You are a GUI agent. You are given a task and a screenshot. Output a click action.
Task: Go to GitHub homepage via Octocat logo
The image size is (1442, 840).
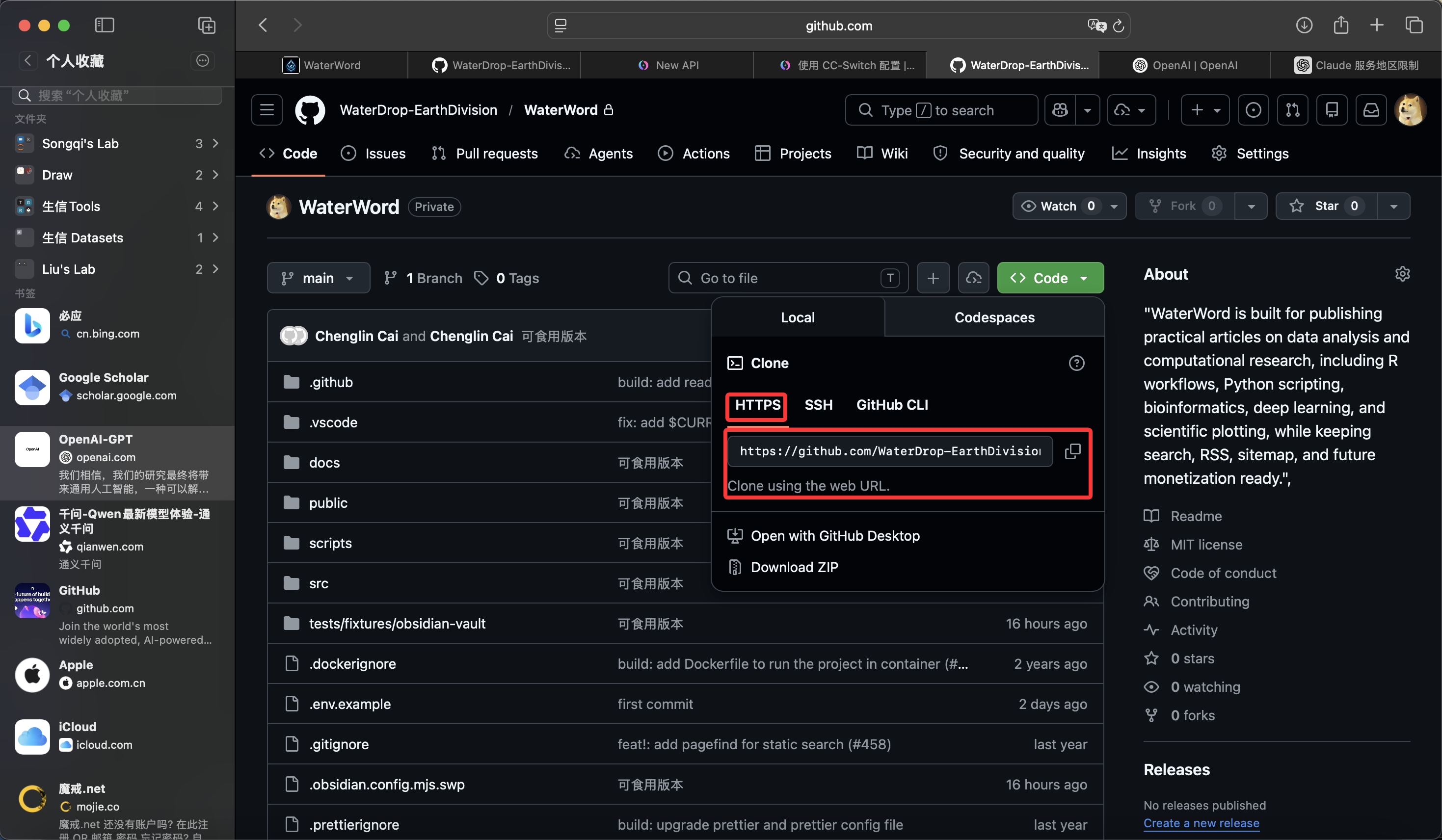click(x=310, y=110)
